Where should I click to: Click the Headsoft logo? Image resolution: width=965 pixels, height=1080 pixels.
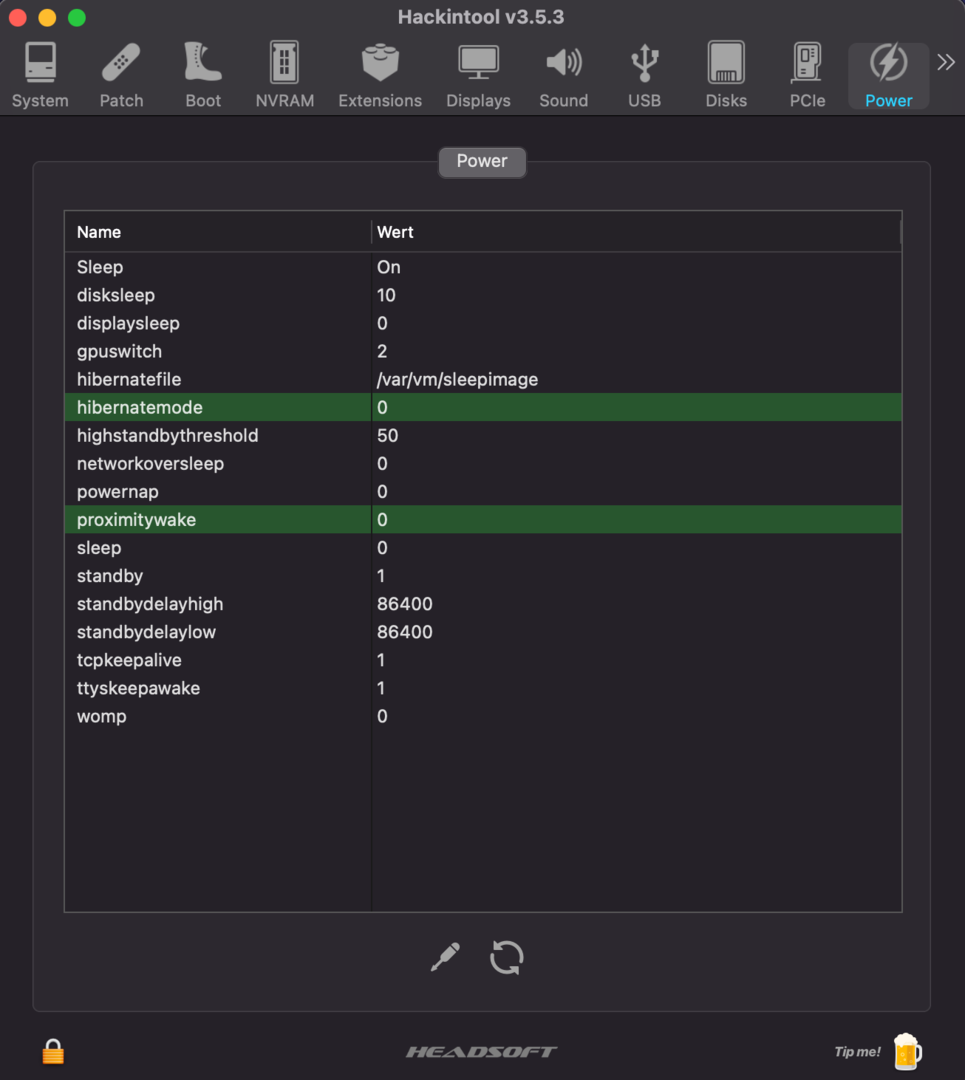(x=481, y=1052)
